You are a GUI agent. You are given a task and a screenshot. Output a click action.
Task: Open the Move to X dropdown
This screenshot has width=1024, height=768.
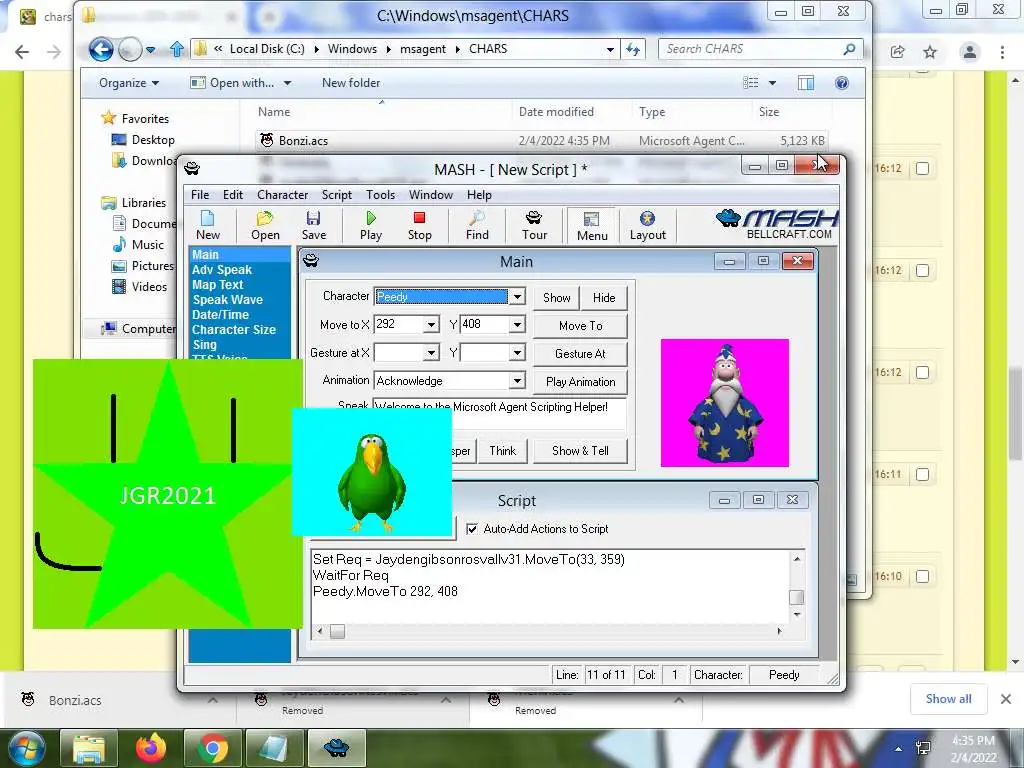pyautogui.click(x=431, y=325)
